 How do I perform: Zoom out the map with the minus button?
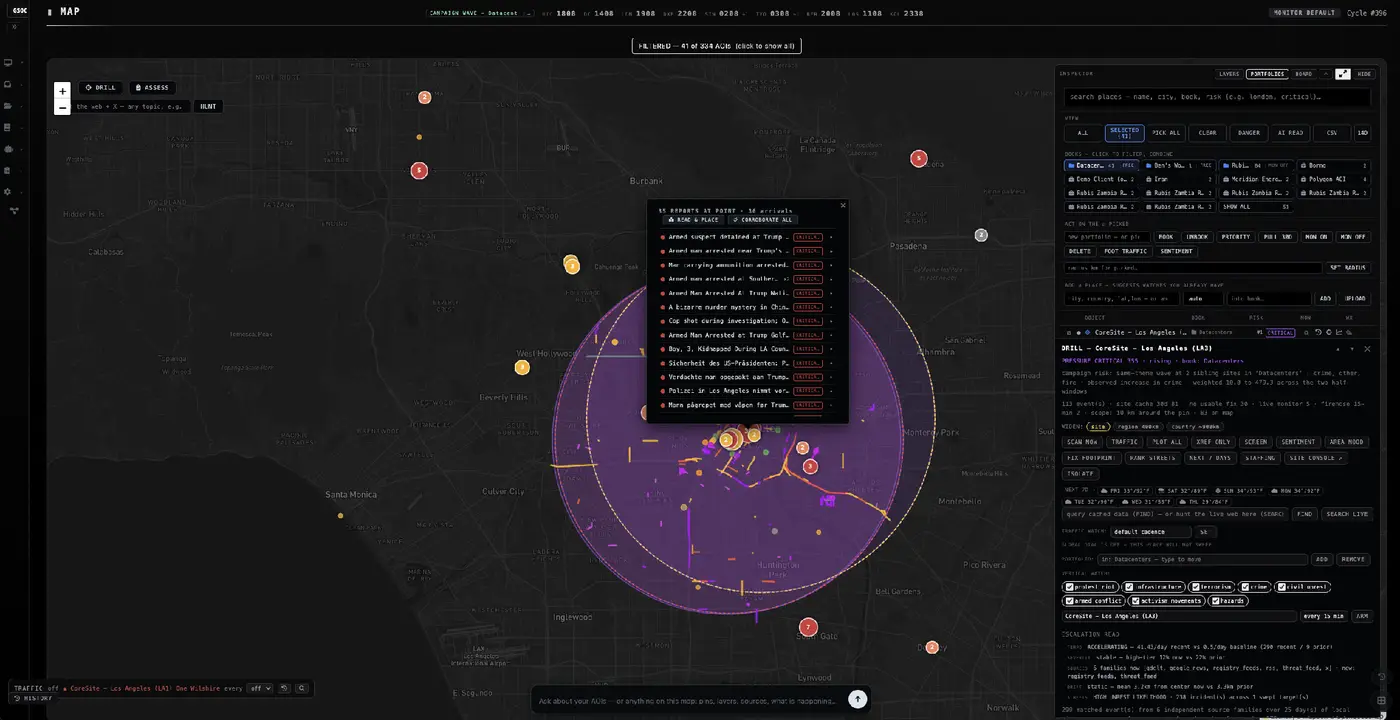tap(62, 107)
